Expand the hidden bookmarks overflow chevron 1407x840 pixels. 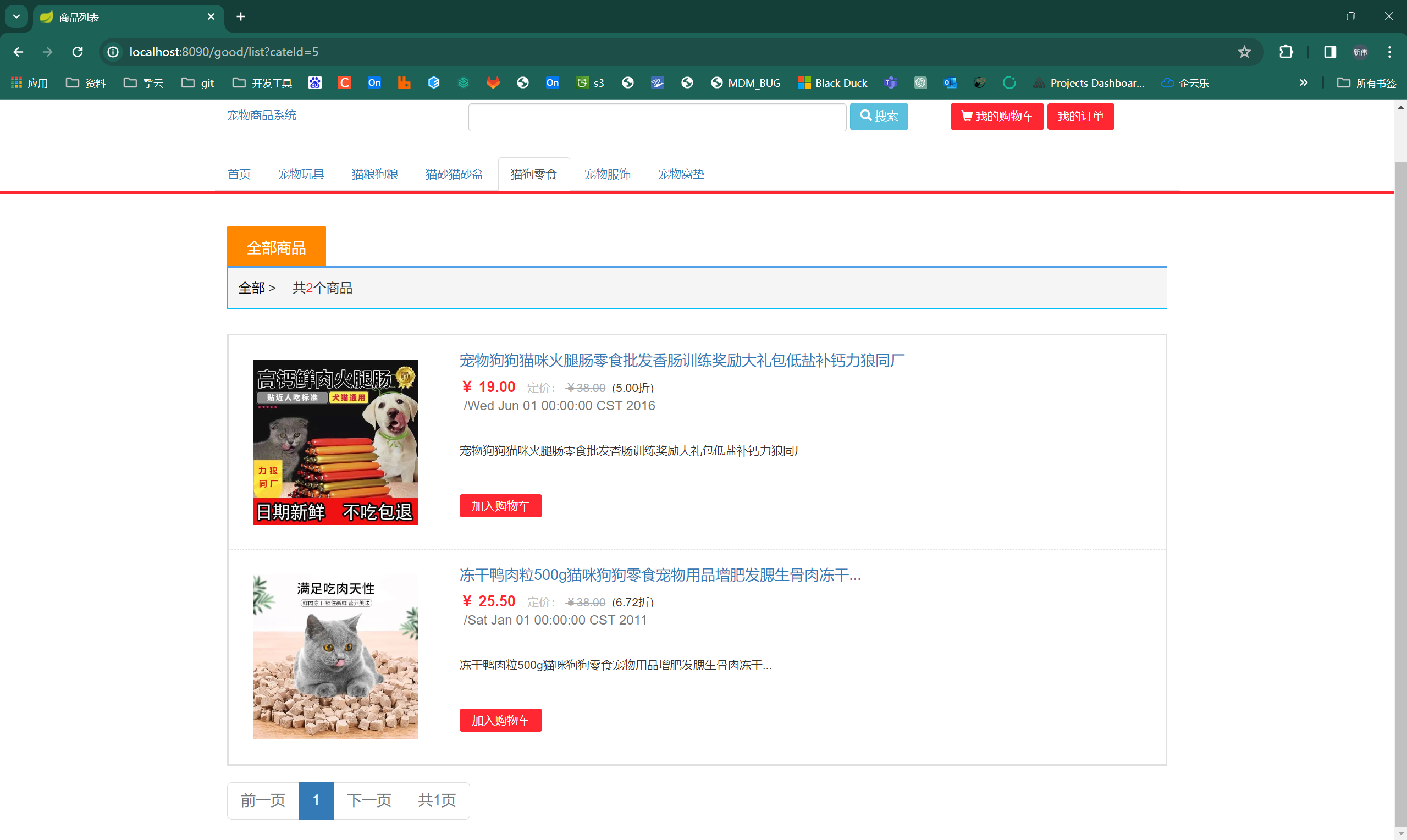tap(1304, 83)
